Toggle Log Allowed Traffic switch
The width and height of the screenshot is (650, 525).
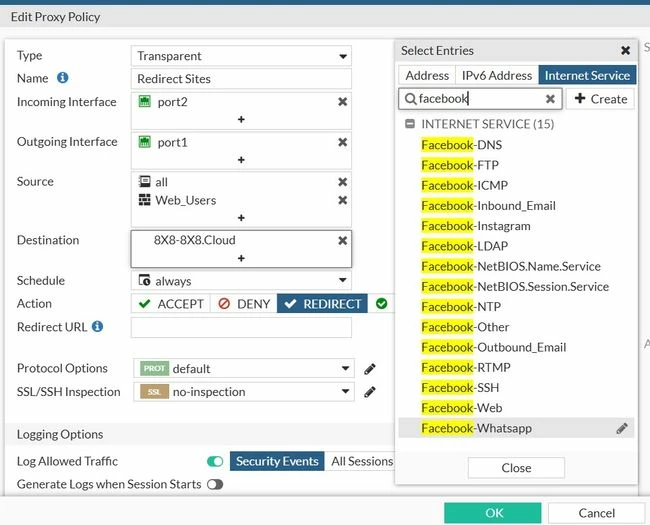click(215, 461)
